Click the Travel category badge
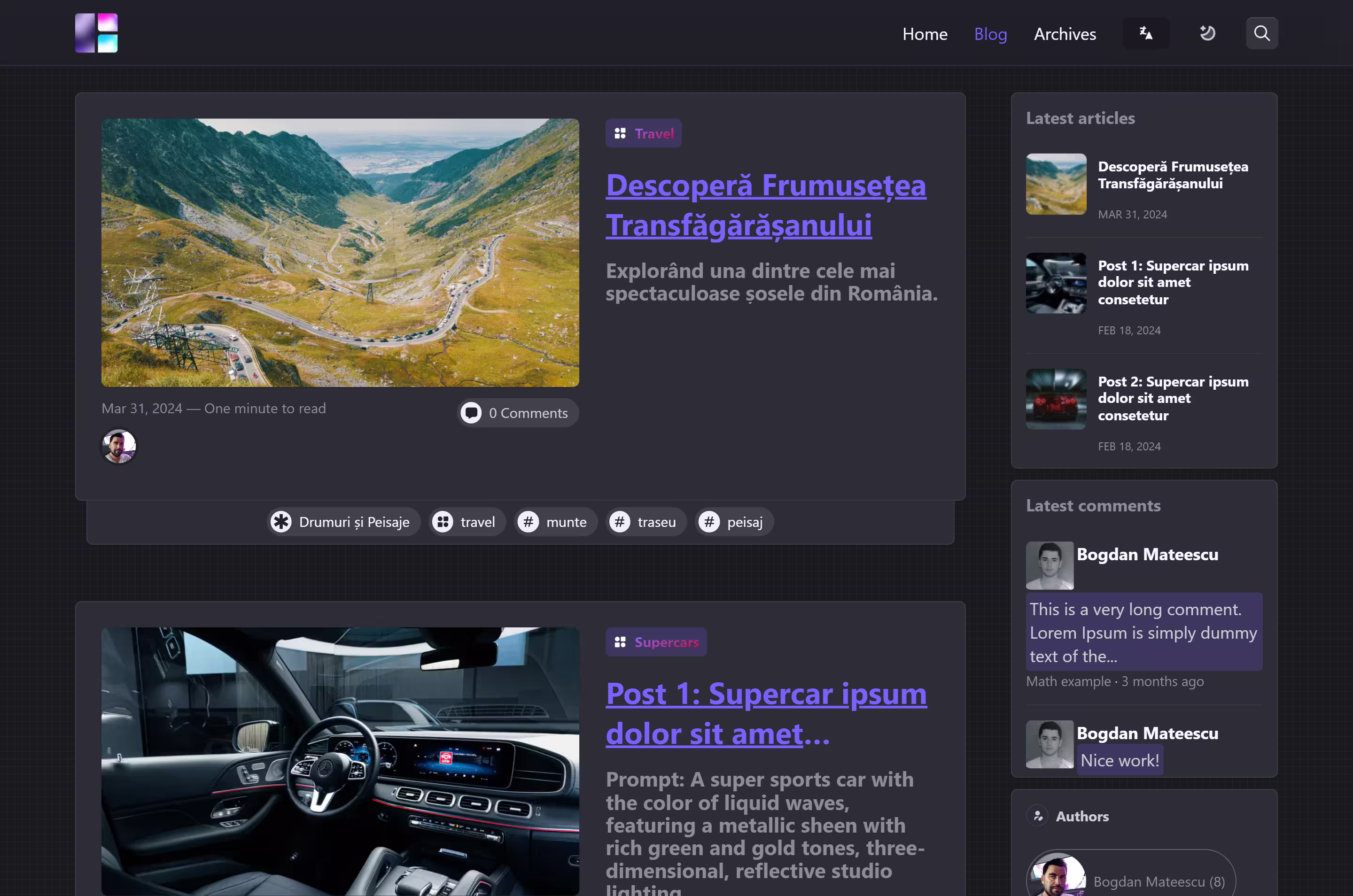1353x896 pixels. 643,133
